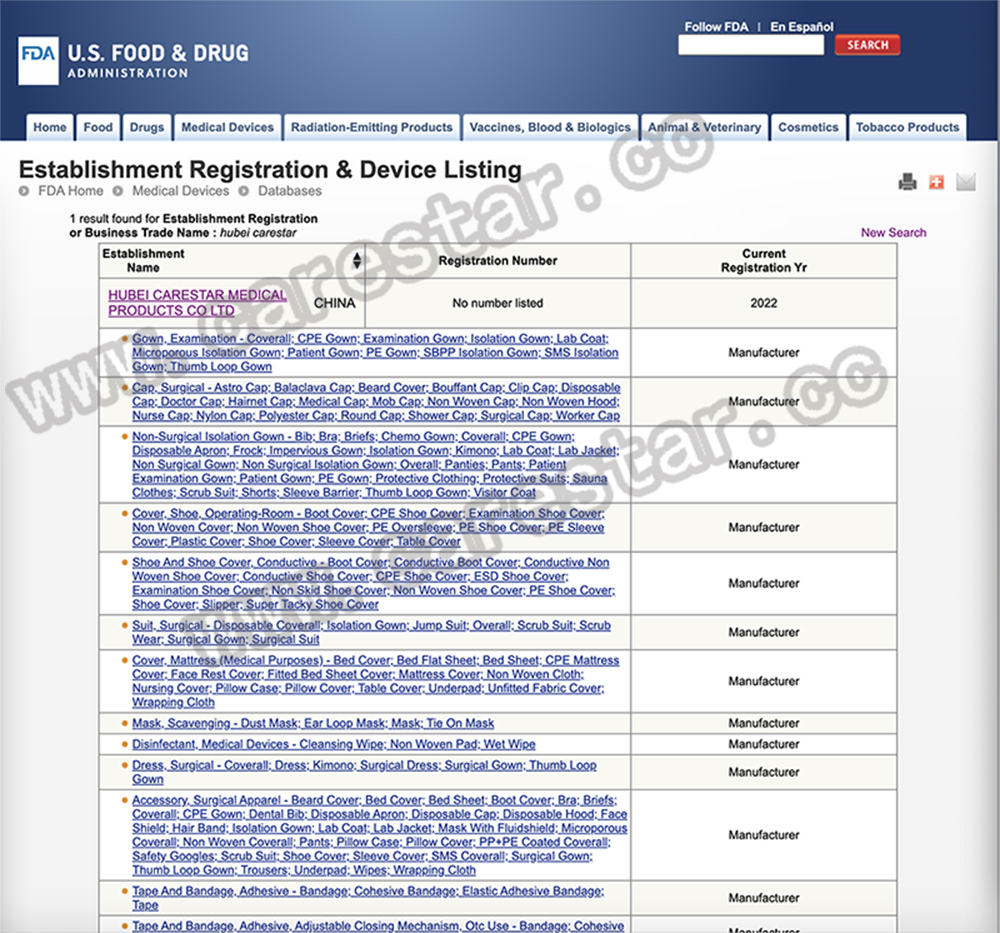This screenshot has width=1000, height=933.
Task: Click the CHINA country text
Action: coord(334,303)
